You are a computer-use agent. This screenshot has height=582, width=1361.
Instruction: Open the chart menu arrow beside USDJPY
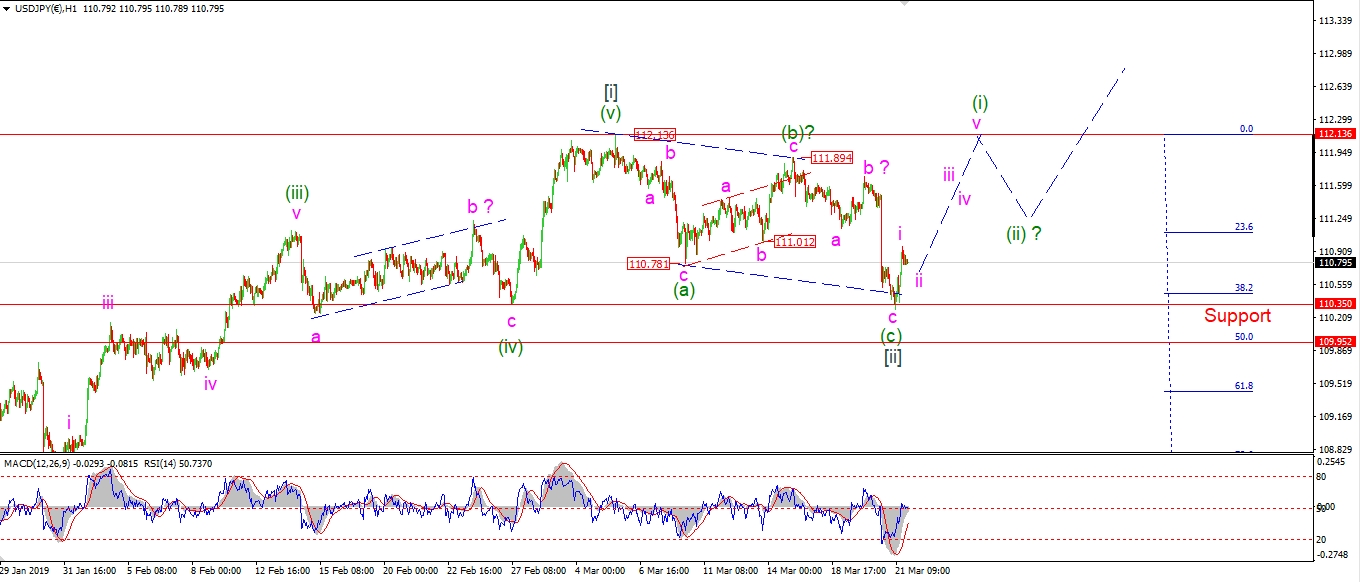tap(7, 9)
